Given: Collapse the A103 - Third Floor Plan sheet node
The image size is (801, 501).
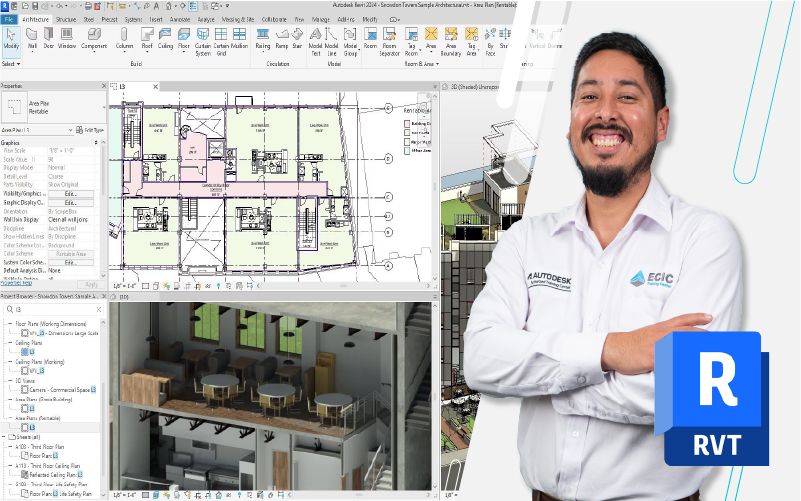Looking at the screenshot, I should [x=10, y=447].
